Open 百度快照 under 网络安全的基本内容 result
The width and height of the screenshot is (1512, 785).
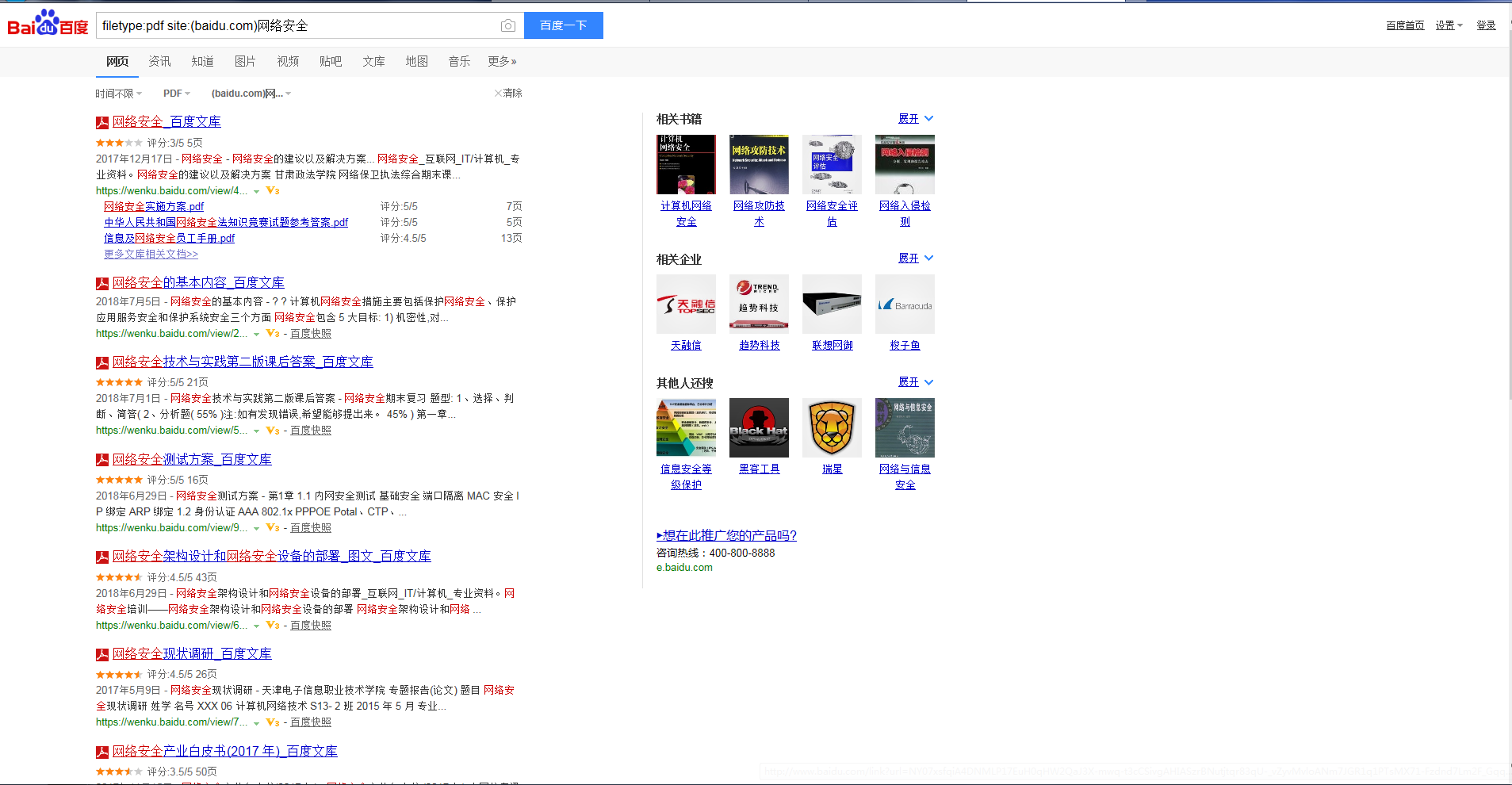pos(311,334)
